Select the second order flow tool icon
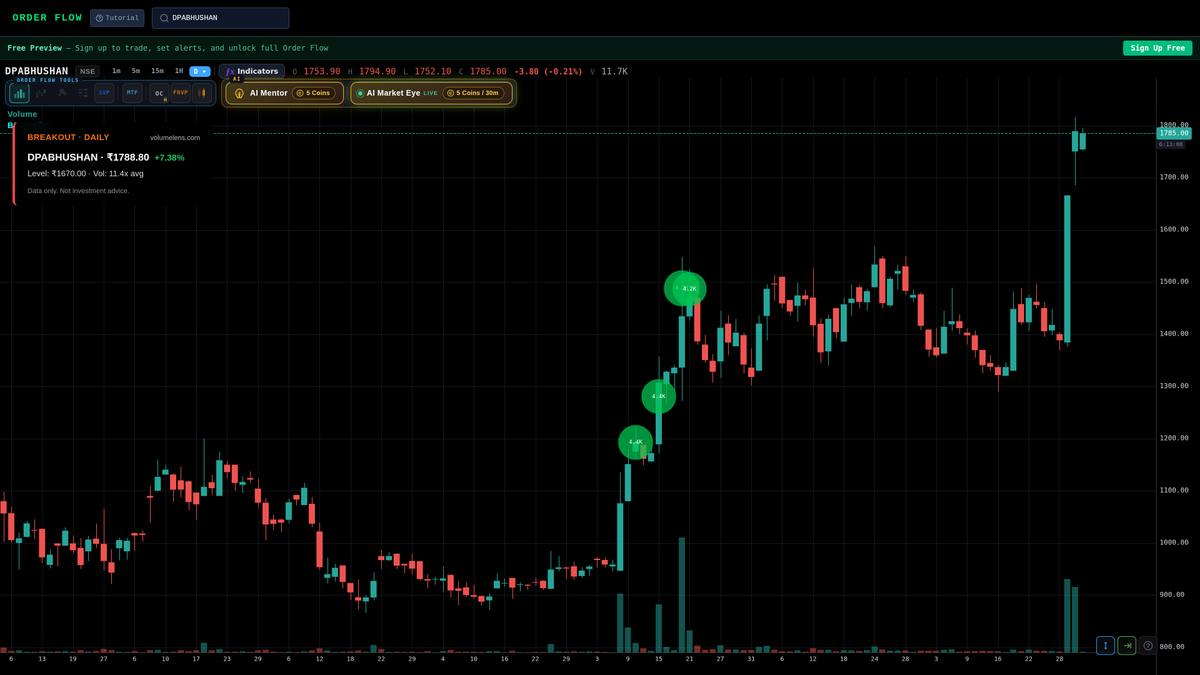This screenshot has height=675, width=1200. click(x=41, y=93)
